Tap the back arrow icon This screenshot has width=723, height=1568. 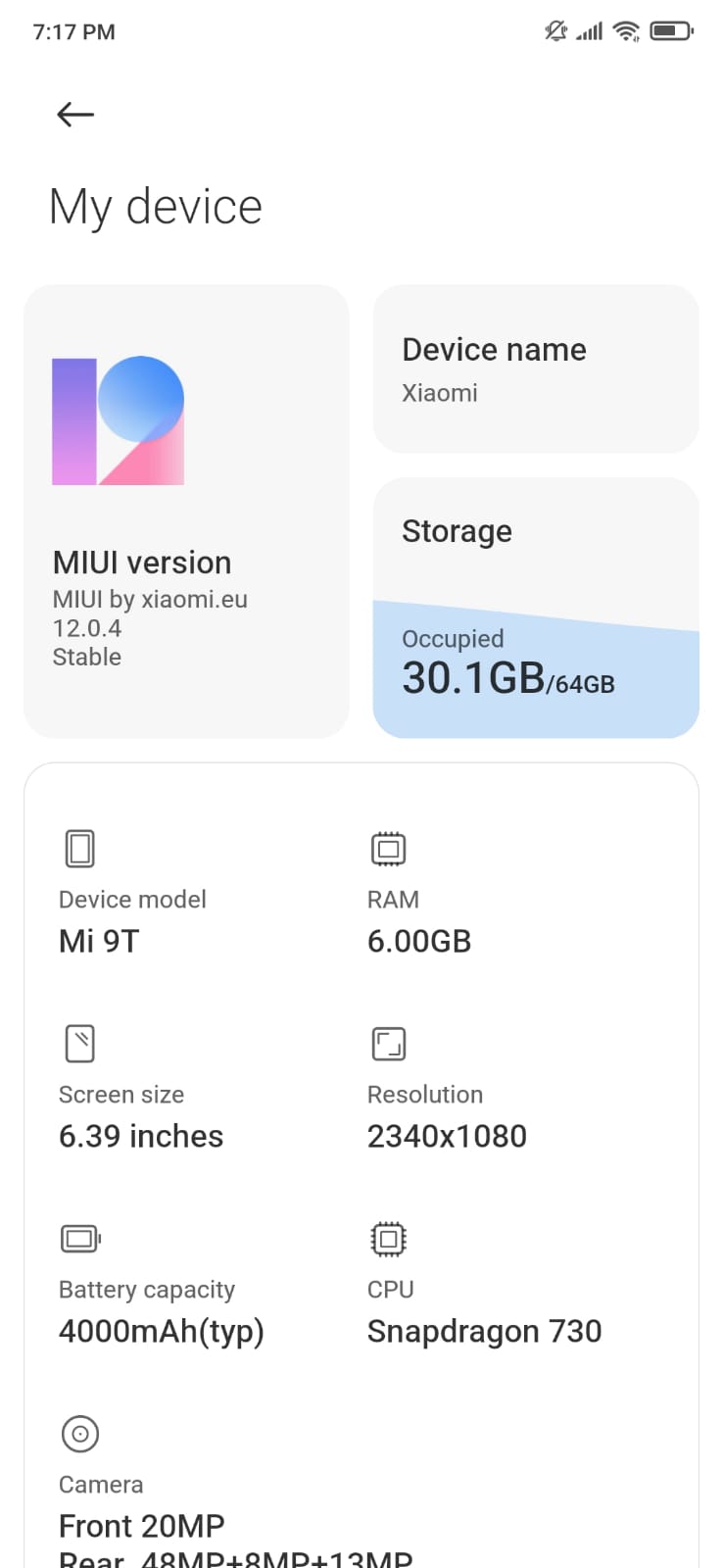point(75,115)
